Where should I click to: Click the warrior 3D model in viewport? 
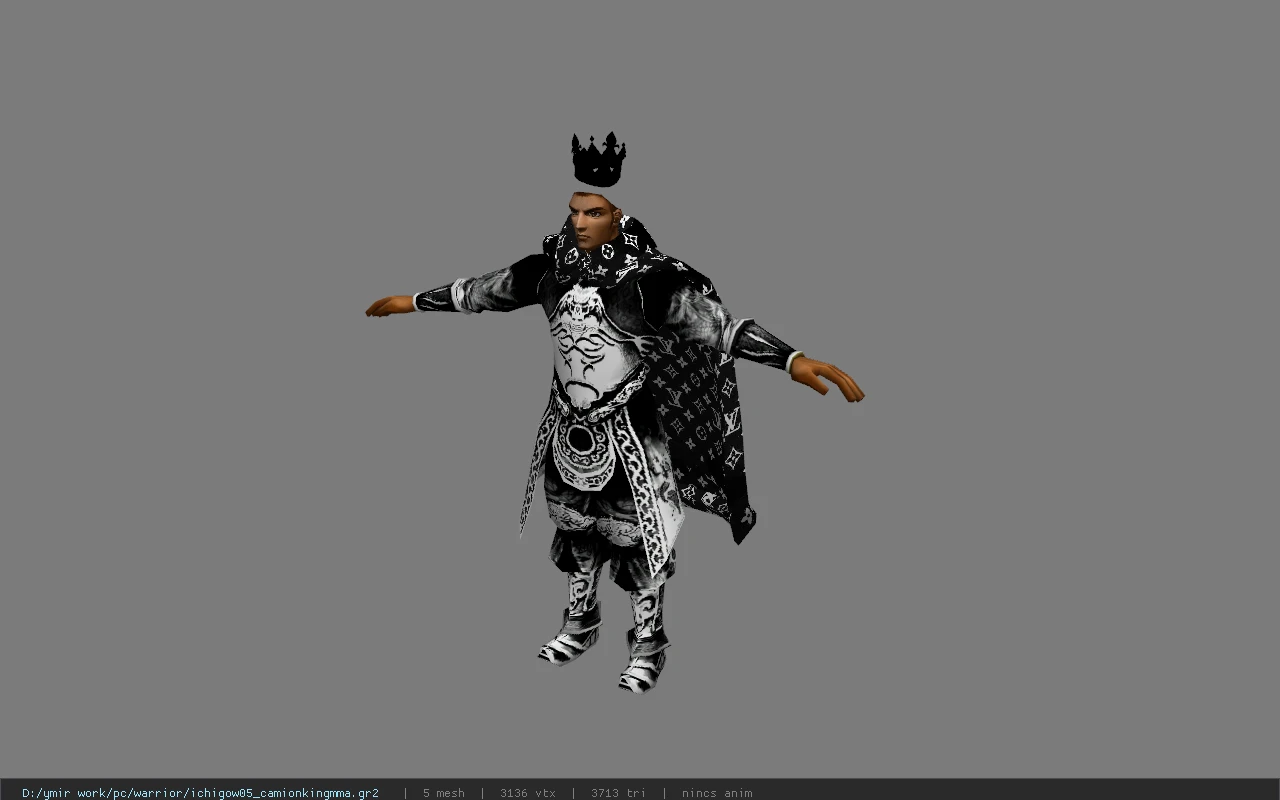tap(614, 412)
